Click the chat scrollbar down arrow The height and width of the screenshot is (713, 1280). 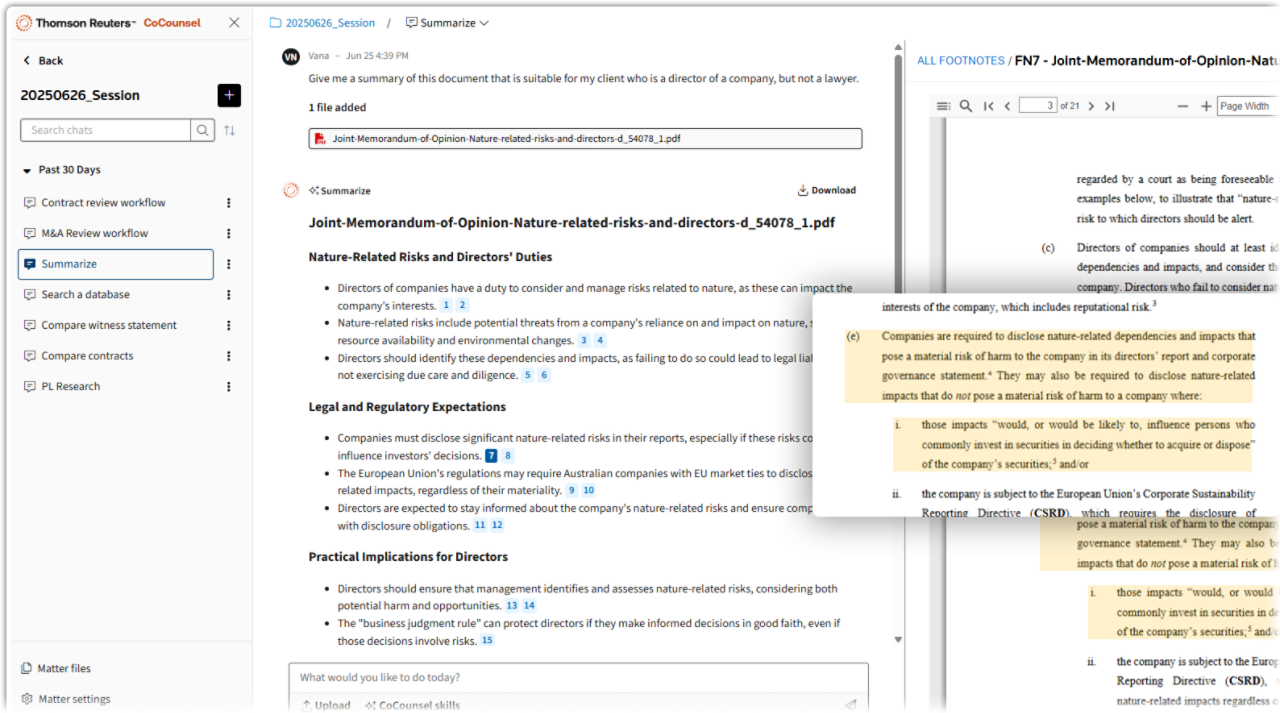[898, 640]
